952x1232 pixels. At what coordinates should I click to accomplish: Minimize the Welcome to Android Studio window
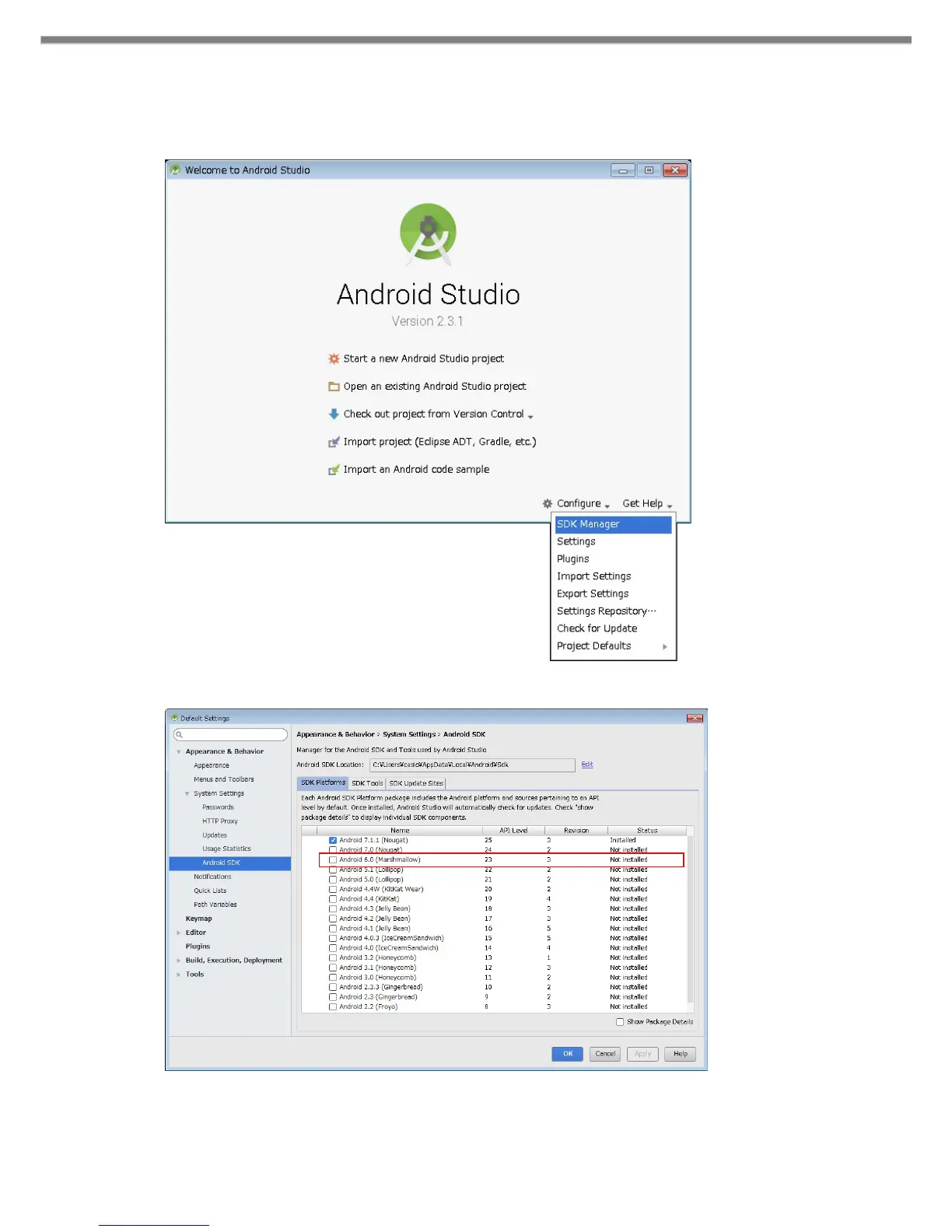point(623,170)
